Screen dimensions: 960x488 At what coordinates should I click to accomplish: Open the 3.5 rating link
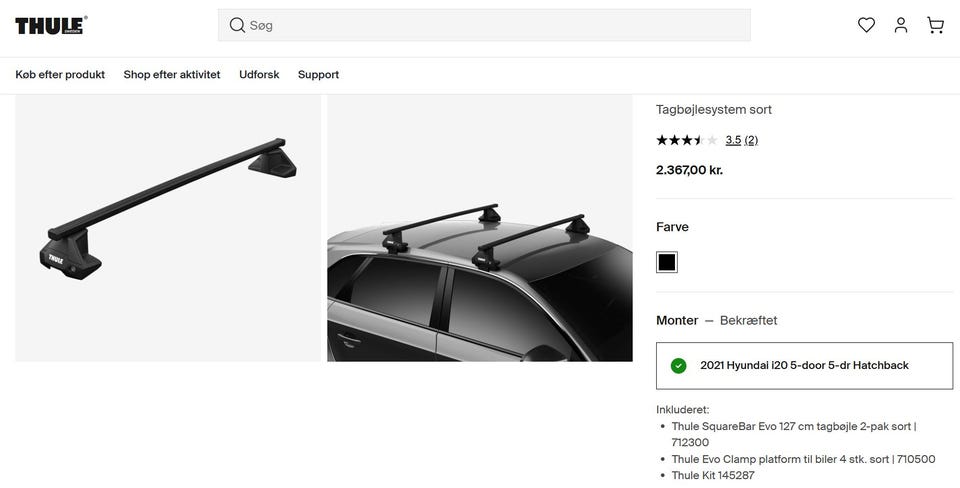733,140
